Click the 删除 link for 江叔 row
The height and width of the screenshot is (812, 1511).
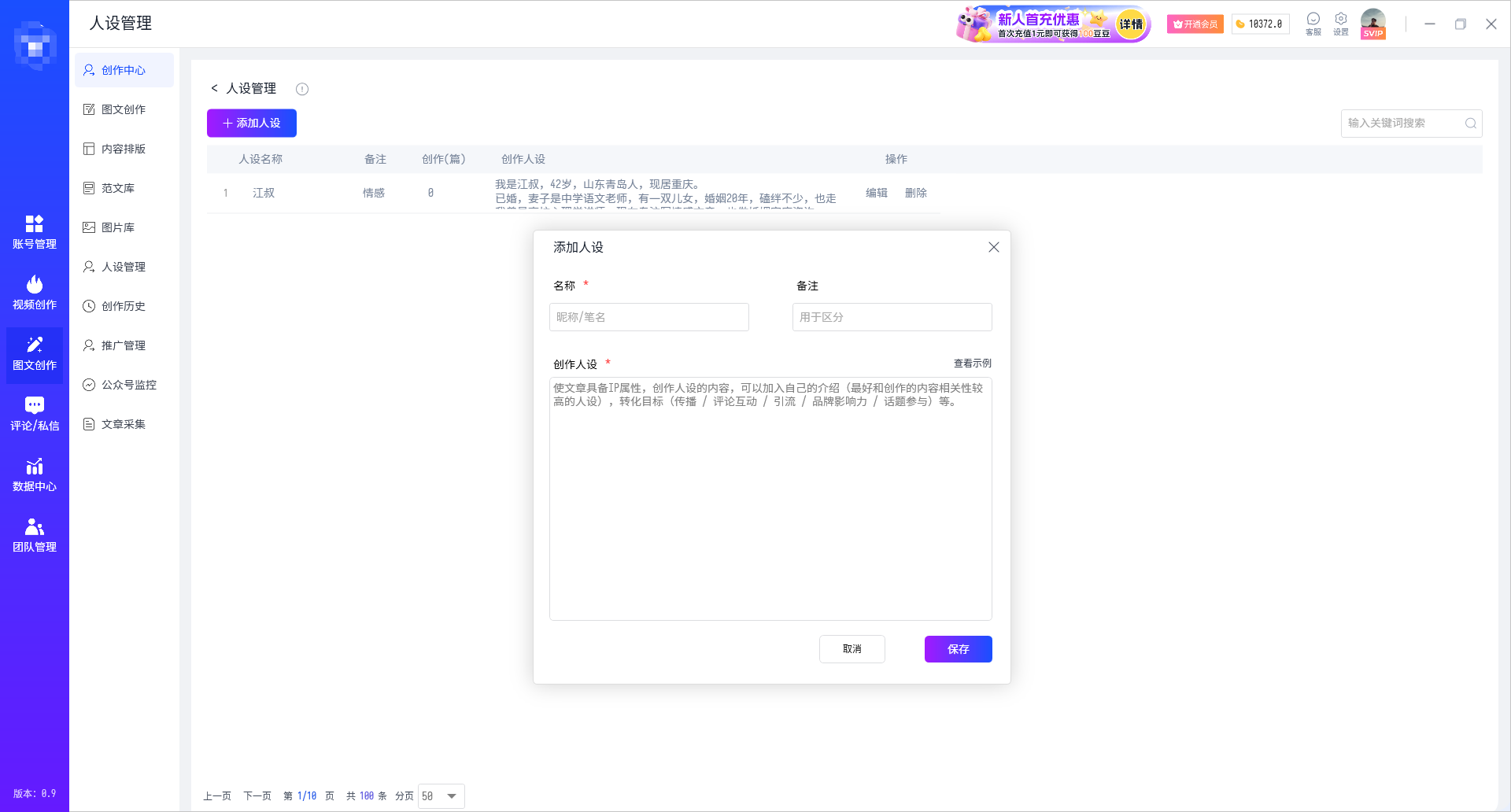(916, 193)
